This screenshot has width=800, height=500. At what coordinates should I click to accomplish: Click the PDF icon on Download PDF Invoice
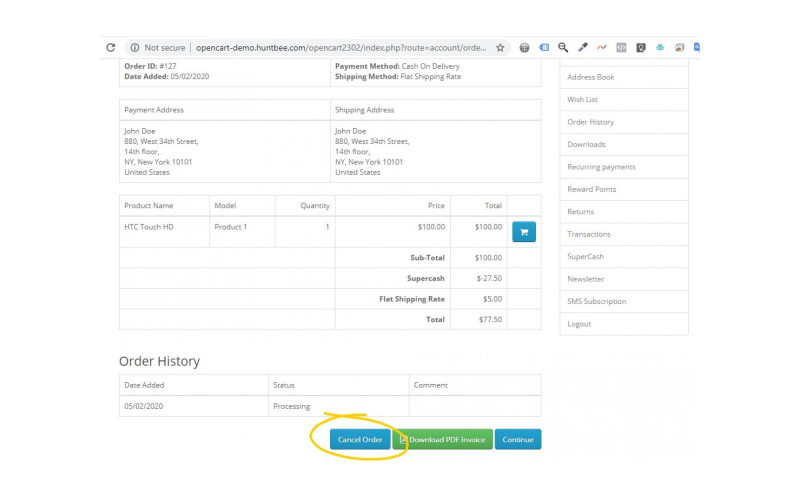(x=403, y=439)
